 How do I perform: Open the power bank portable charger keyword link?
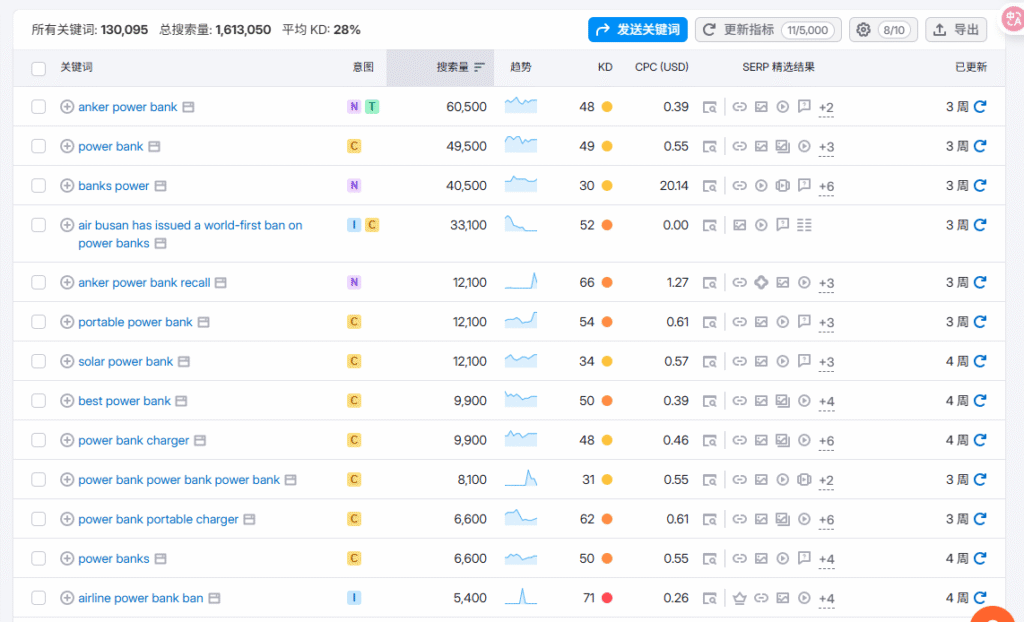pos(158,519)
